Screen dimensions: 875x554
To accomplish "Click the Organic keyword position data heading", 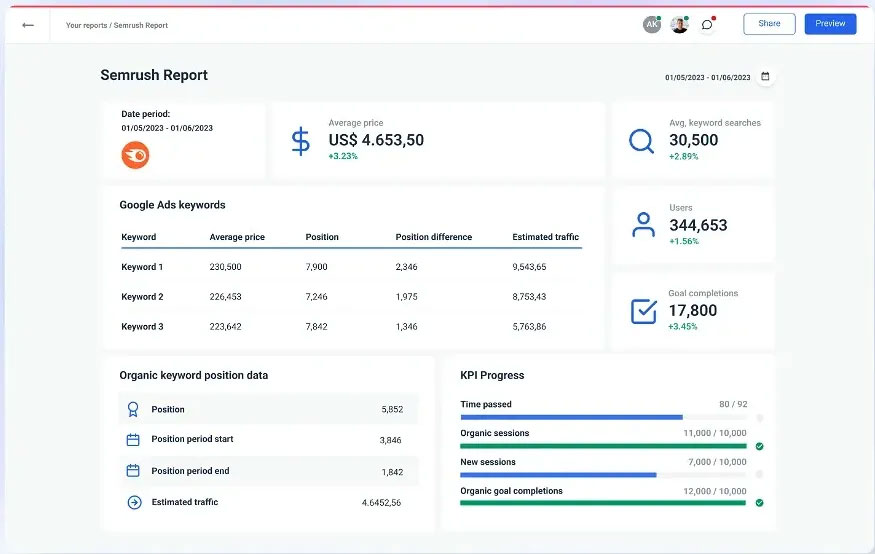I will tap(194, 375).
